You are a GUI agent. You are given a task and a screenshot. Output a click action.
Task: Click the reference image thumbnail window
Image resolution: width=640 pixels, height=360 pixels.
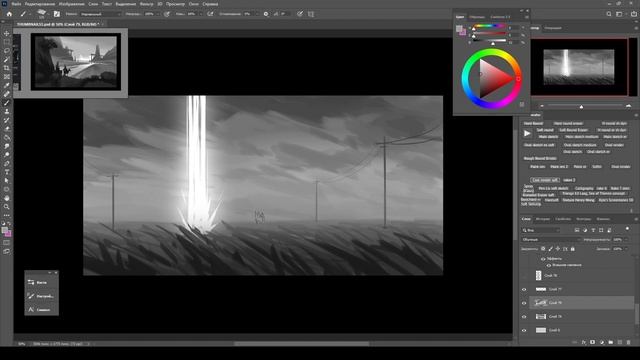(x=76, y=62)
